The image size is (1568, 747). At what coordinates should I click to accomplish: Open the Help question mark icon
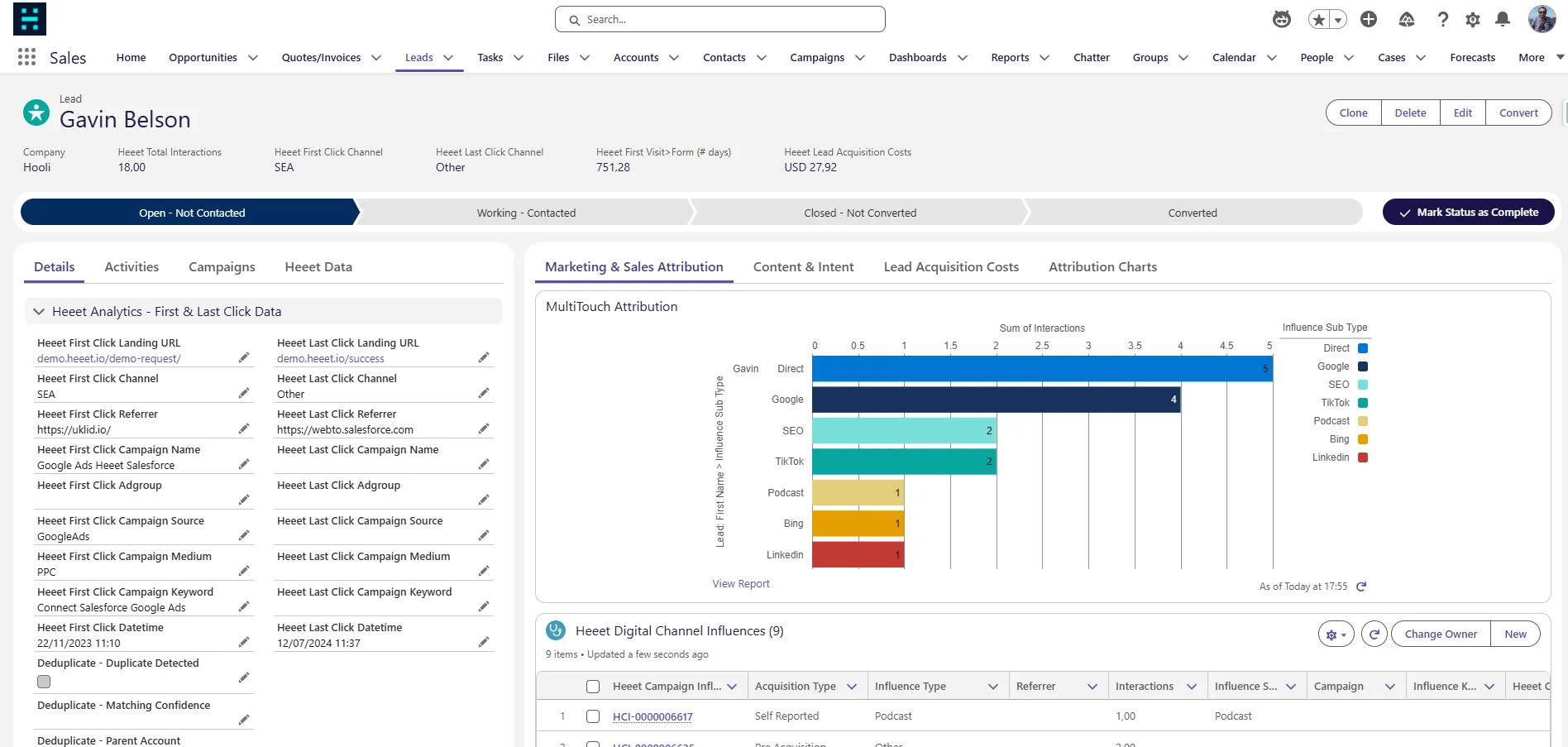tap(1443, 19)
